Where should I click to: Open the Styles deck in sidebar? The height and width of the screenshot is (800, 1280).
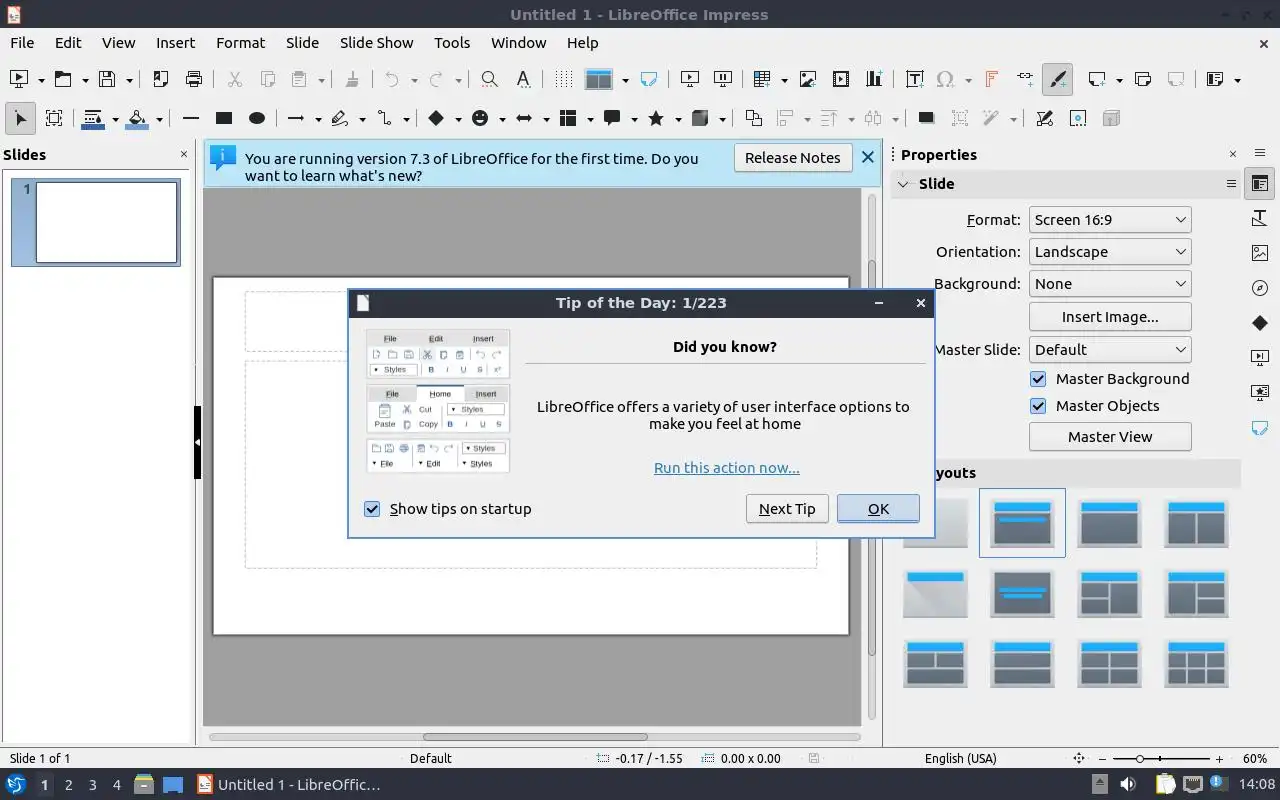1260,218
